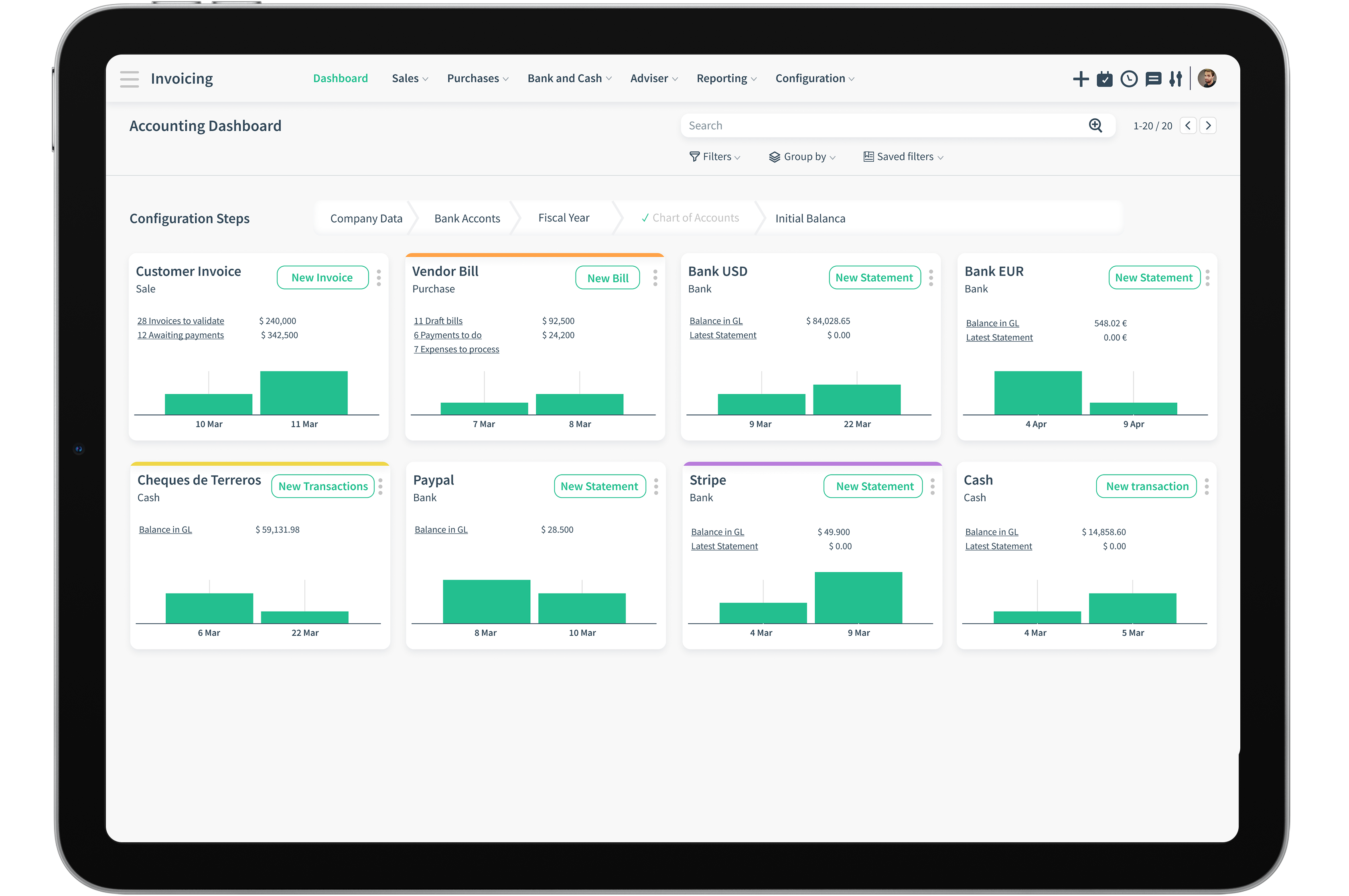Check recent activity via the clock icon
The image size is (1349, 896).
pos(1129,79)
